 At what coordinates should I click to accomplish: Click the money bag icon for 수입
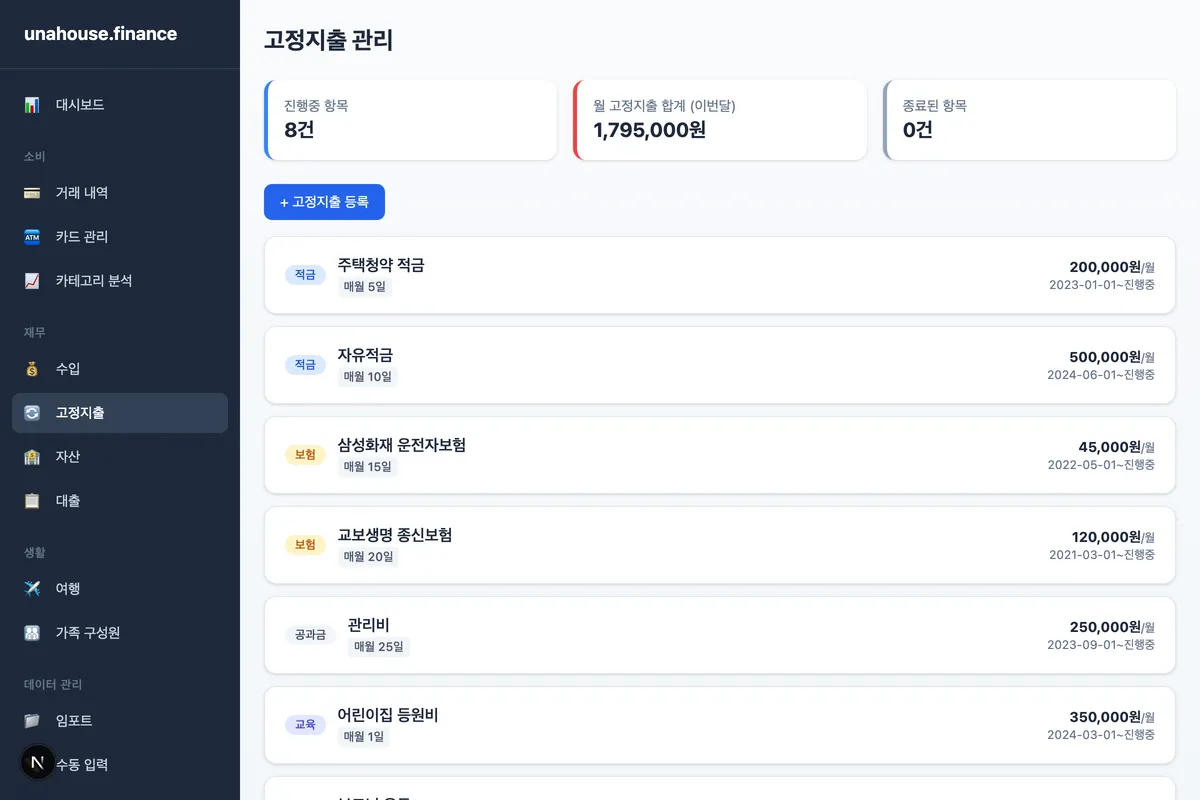(32, 369)
